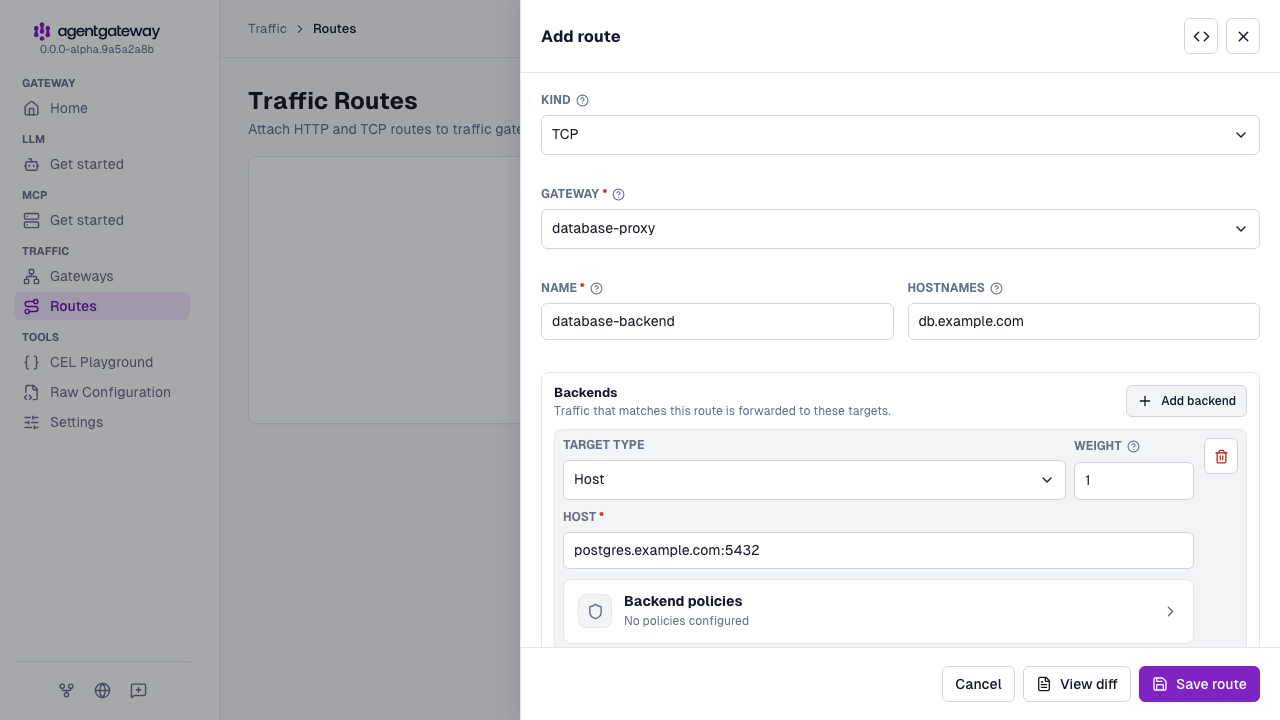Click the Name help icon

click(597, 288)
